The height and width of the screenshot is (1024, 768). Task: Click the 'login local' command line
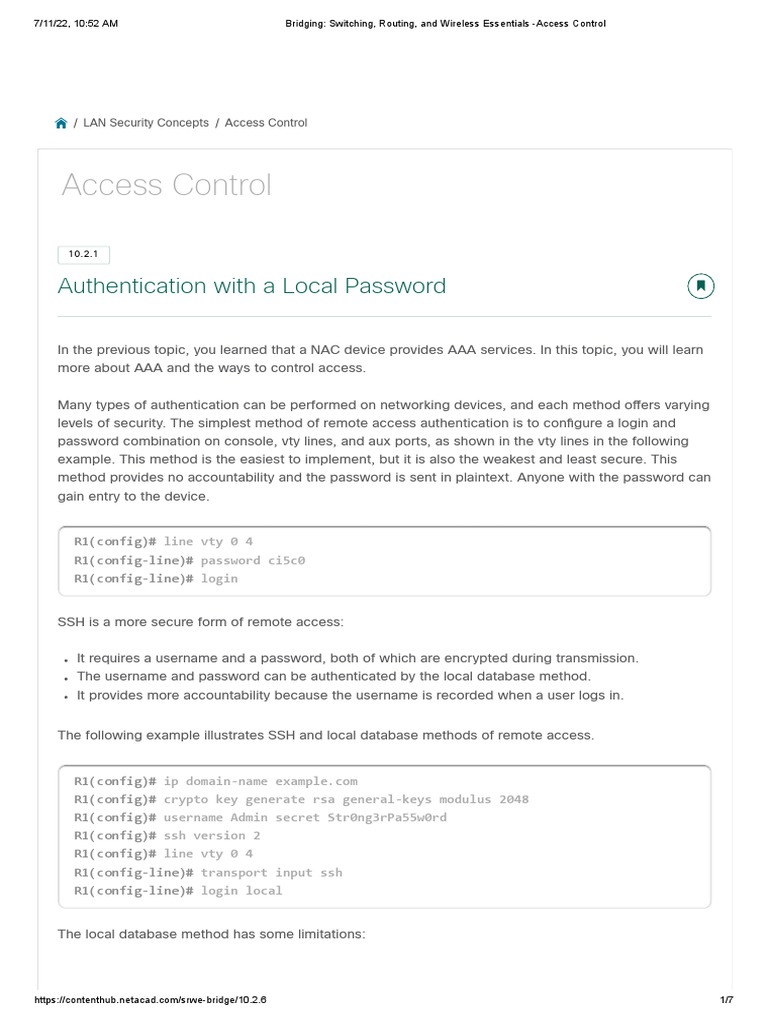(178, 890)
